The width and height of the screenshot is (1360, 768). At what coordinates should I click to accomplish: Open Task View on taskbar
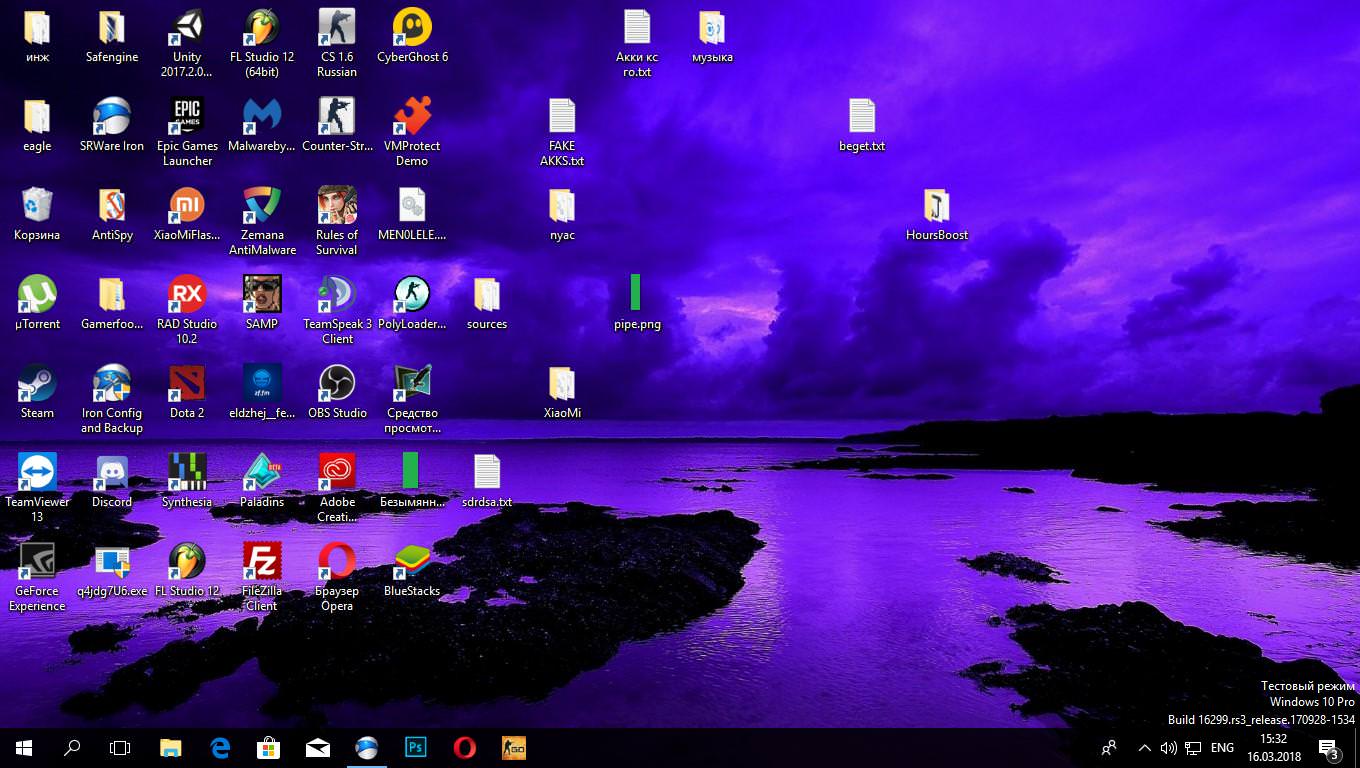tap(120, 747)
